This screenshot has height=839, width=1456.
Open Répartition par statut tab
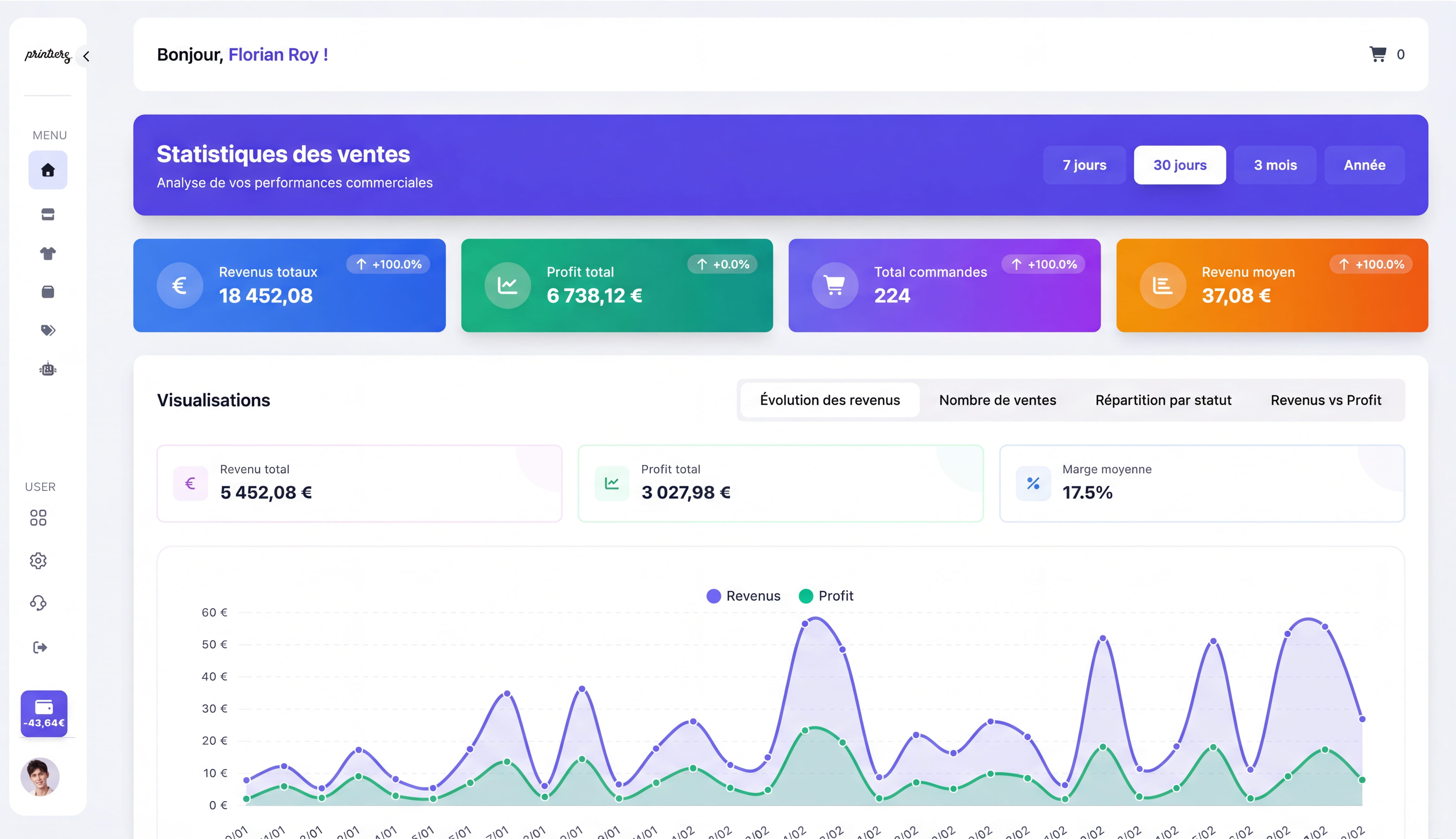tap(1163, 400)
